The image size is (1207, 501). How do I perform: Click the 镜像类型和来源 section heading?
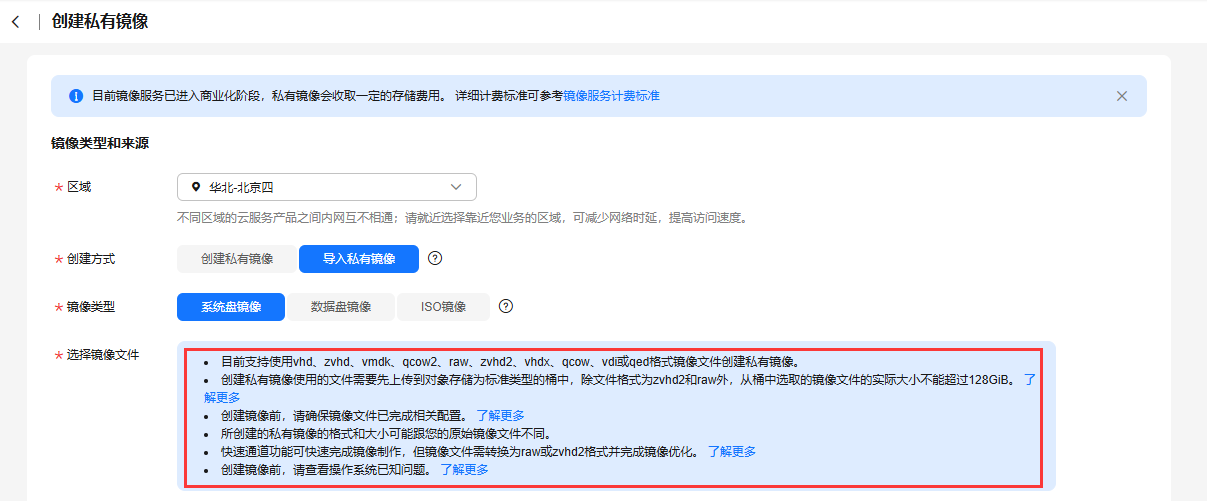pyautogui.click(x=100, y=144)
